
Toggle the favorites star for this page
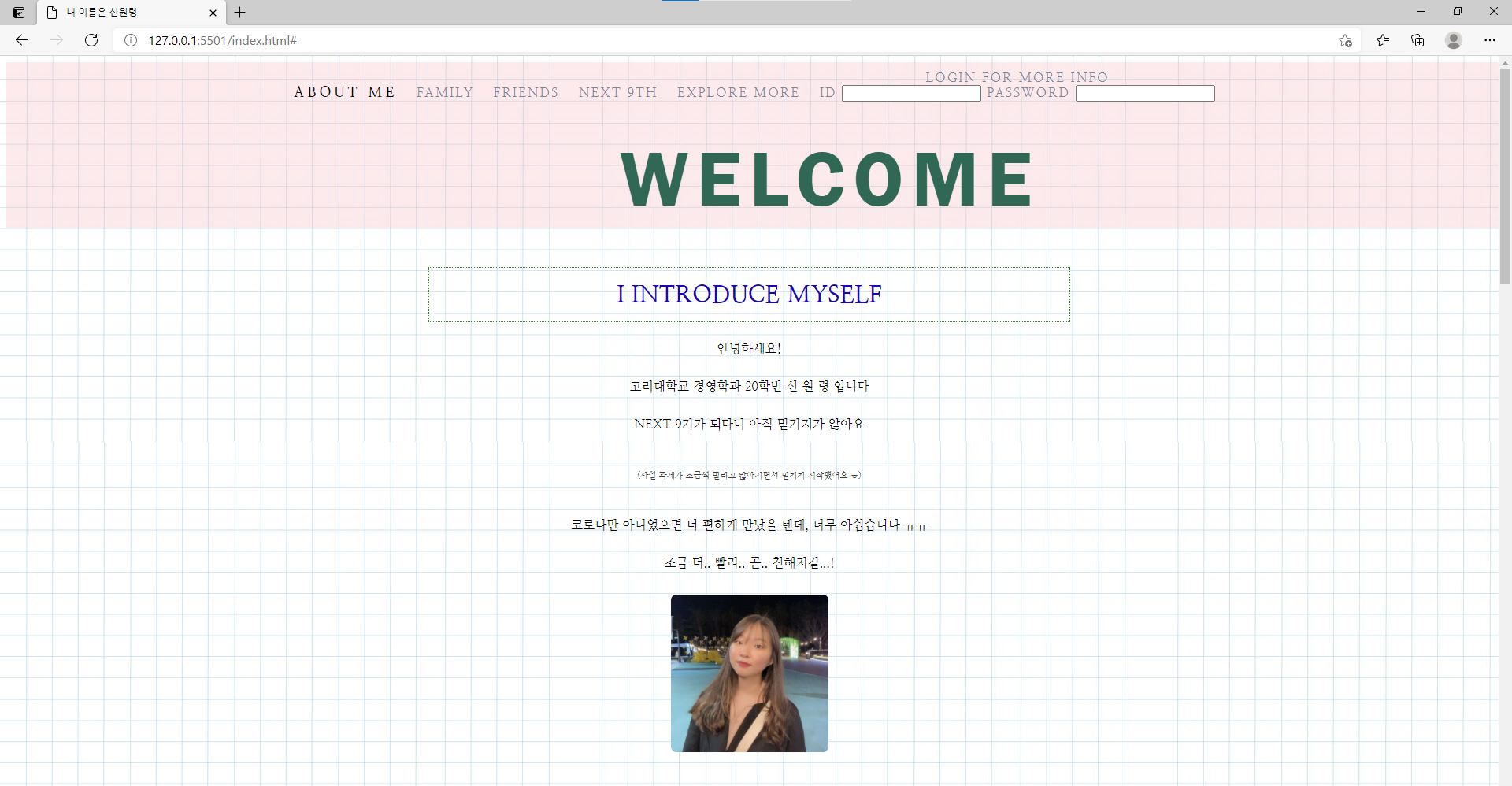coord(1346,40)
